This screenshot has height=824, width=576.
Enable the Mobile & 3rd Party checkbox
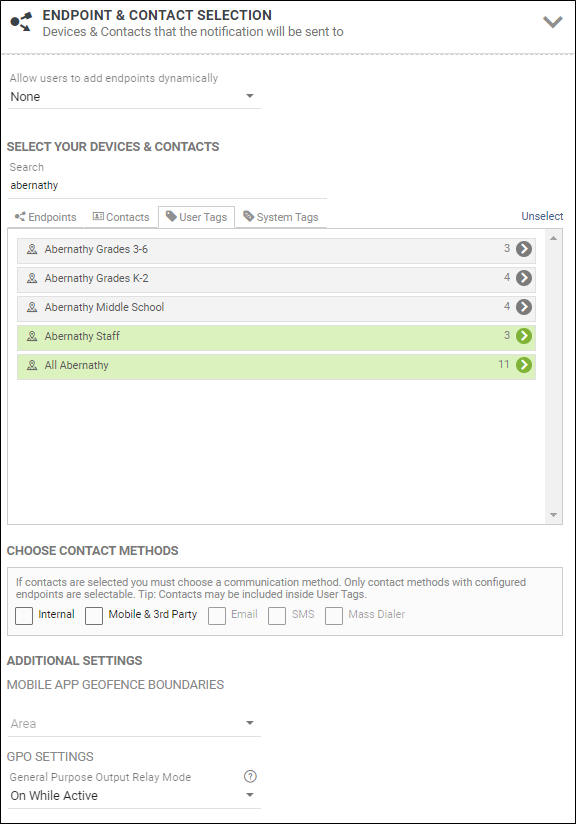tap(94, 616)
